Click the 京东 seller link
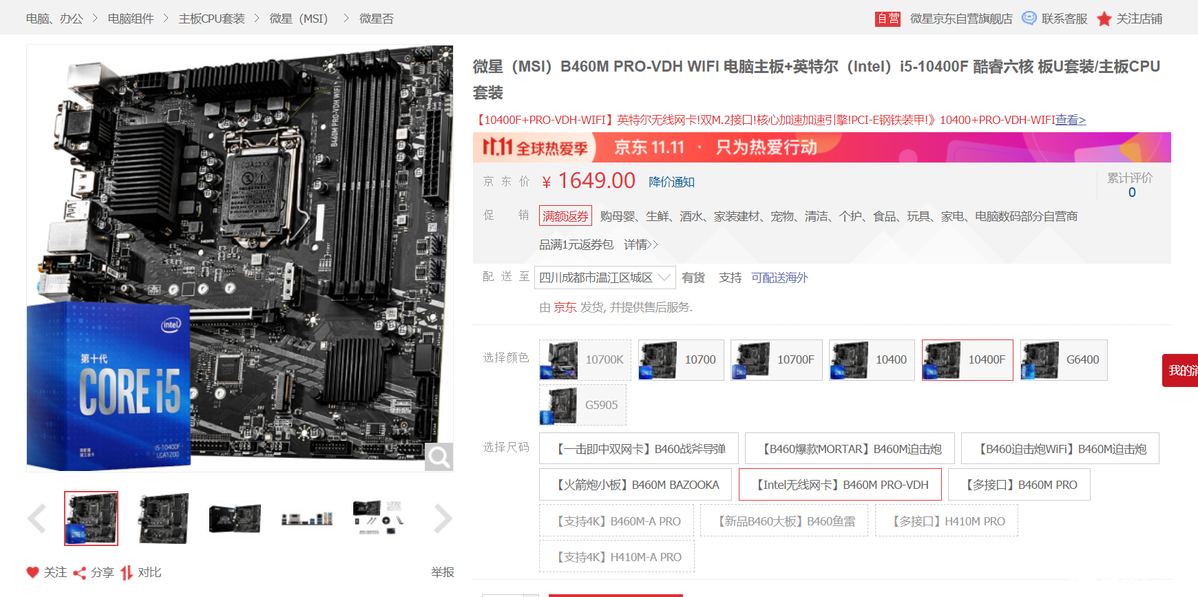Viewport: 1198px width, 597px height. coord(565,307)
